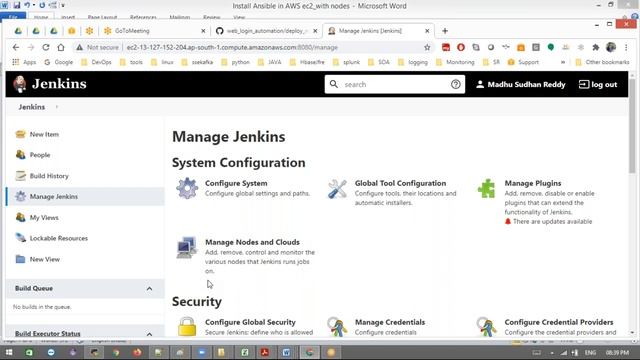
Task: Open Chrome from the taskbar
Action: coord(309,352)
